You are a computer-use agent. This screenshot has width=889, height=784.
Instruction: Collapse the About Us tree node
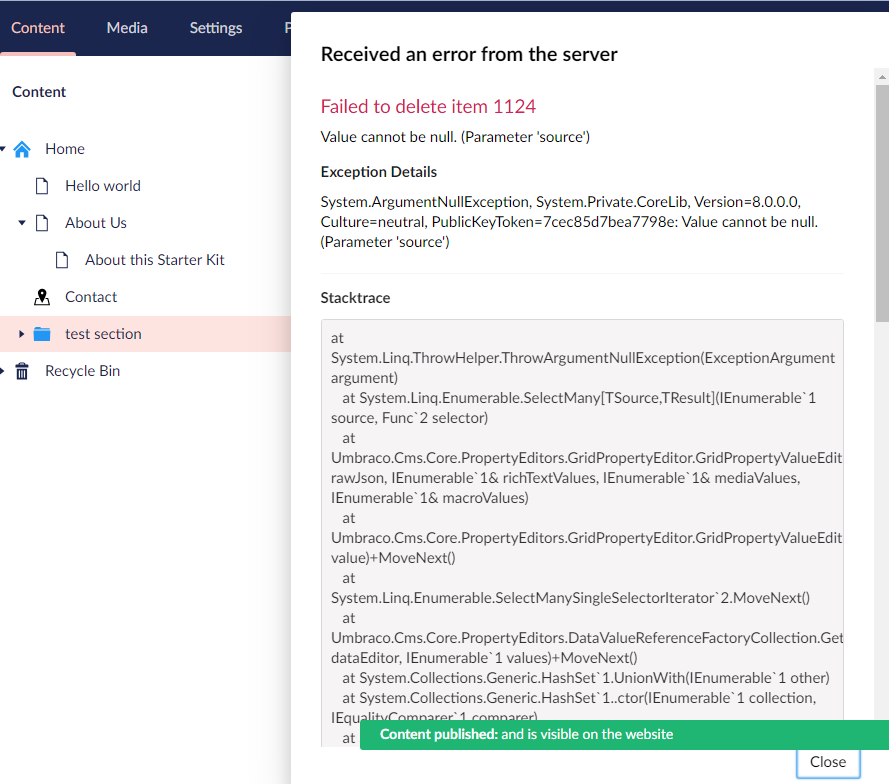click(22, 223)
